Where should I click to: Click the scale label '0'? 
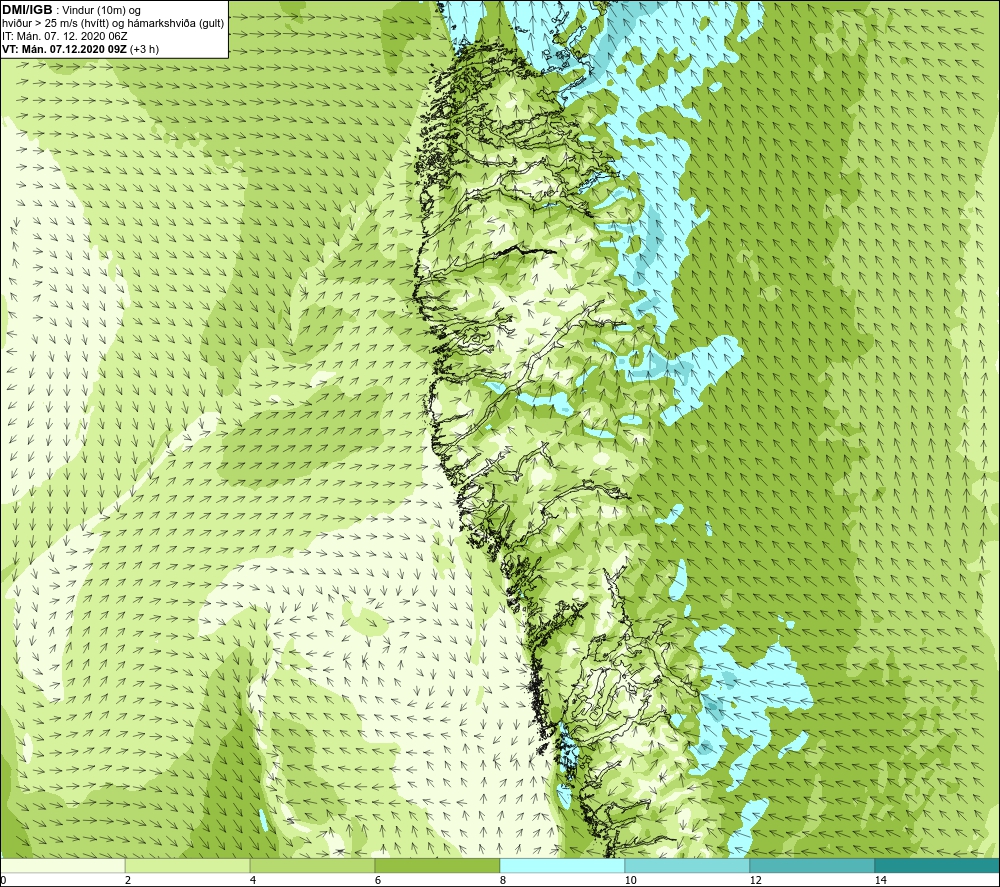[3, 880]
